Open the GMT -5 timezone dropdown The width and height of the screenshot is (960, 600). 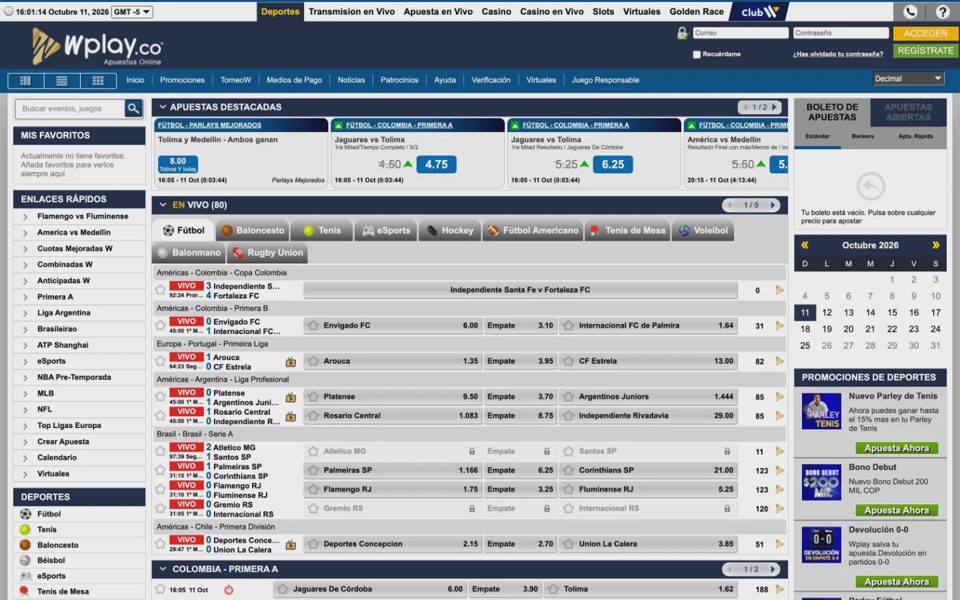[133, 12]
